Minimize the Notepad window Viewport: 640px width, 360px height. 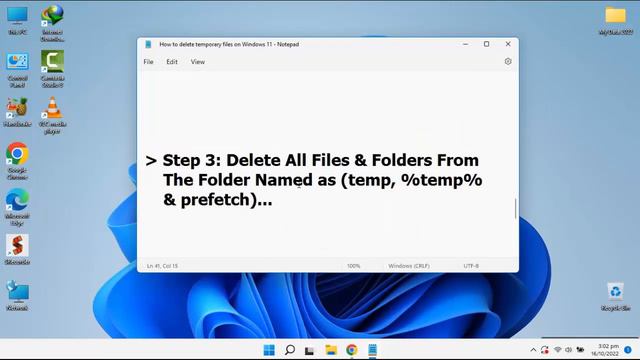(x=465, y=44)
